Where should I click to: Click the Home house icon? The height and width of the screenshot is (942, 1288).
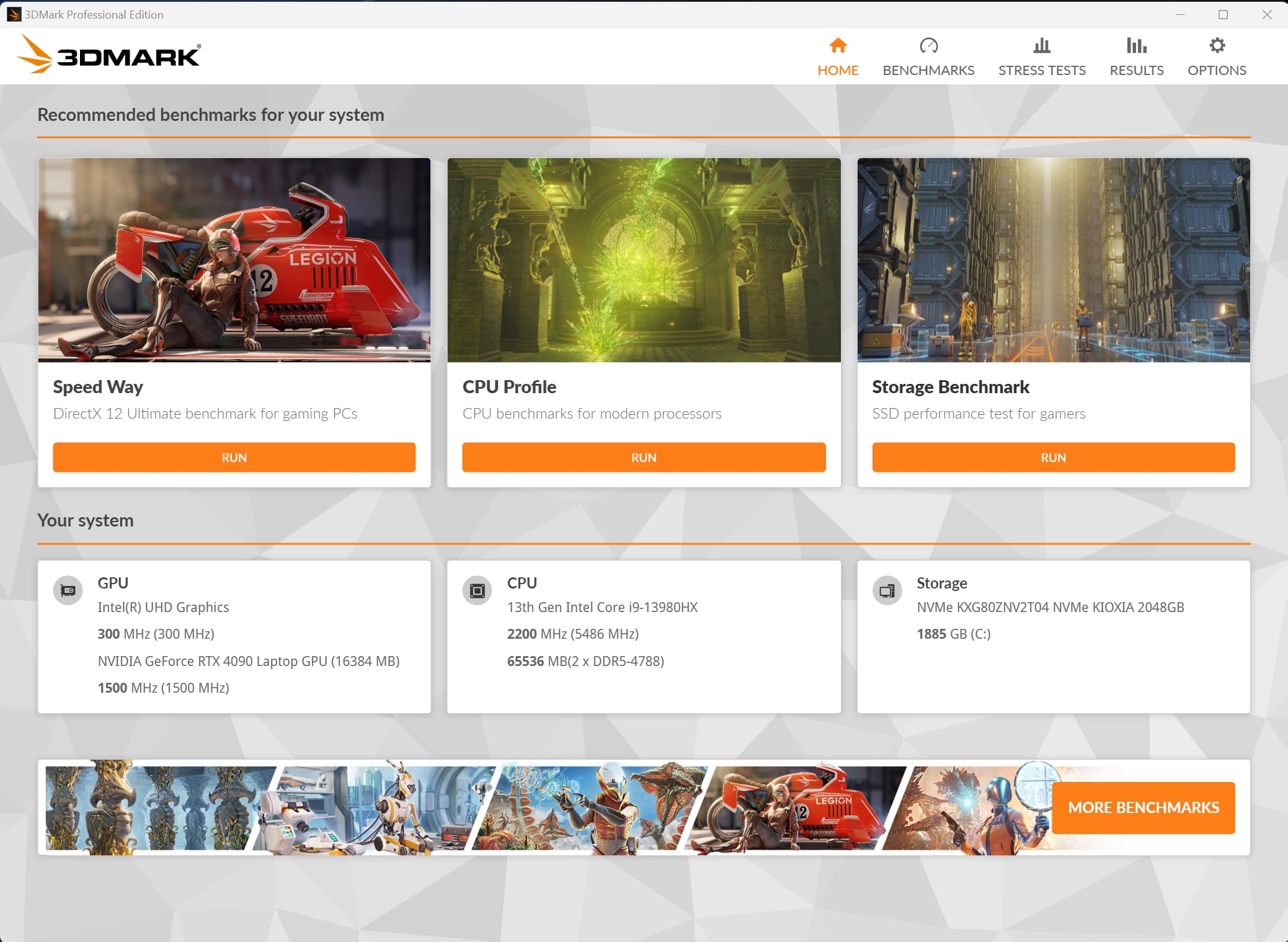pyautogui.click(x=838, y=45)
